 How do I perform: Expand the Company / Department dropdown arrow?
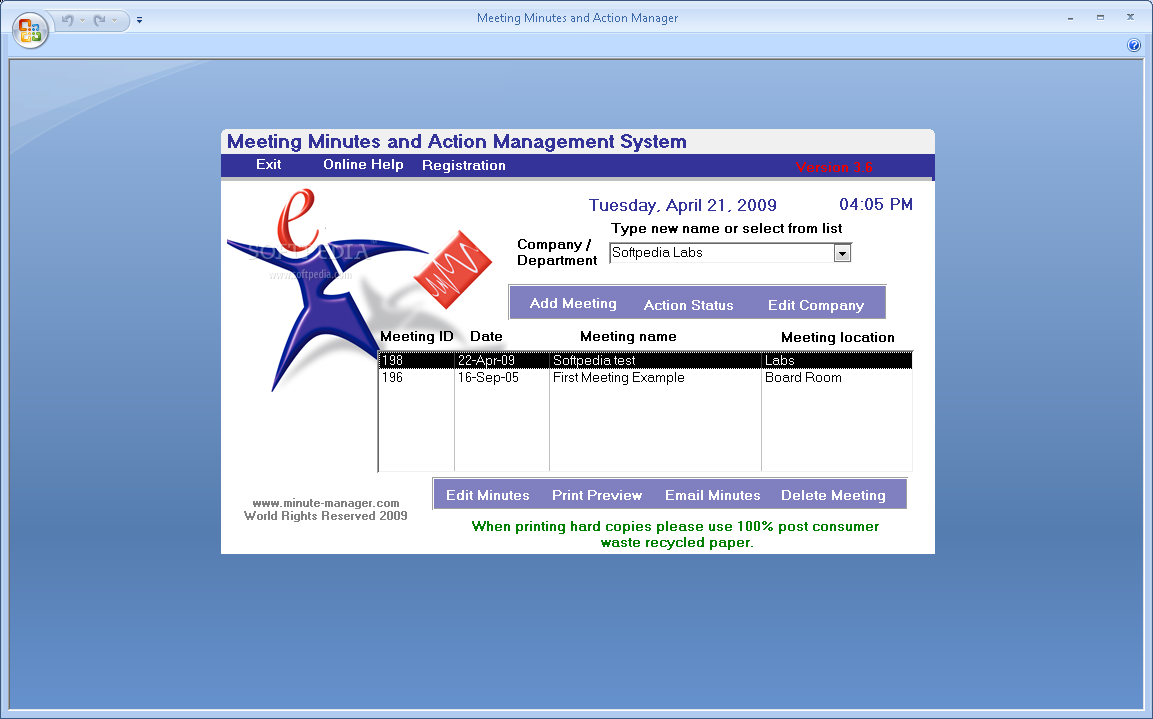[x=842, y=254]
